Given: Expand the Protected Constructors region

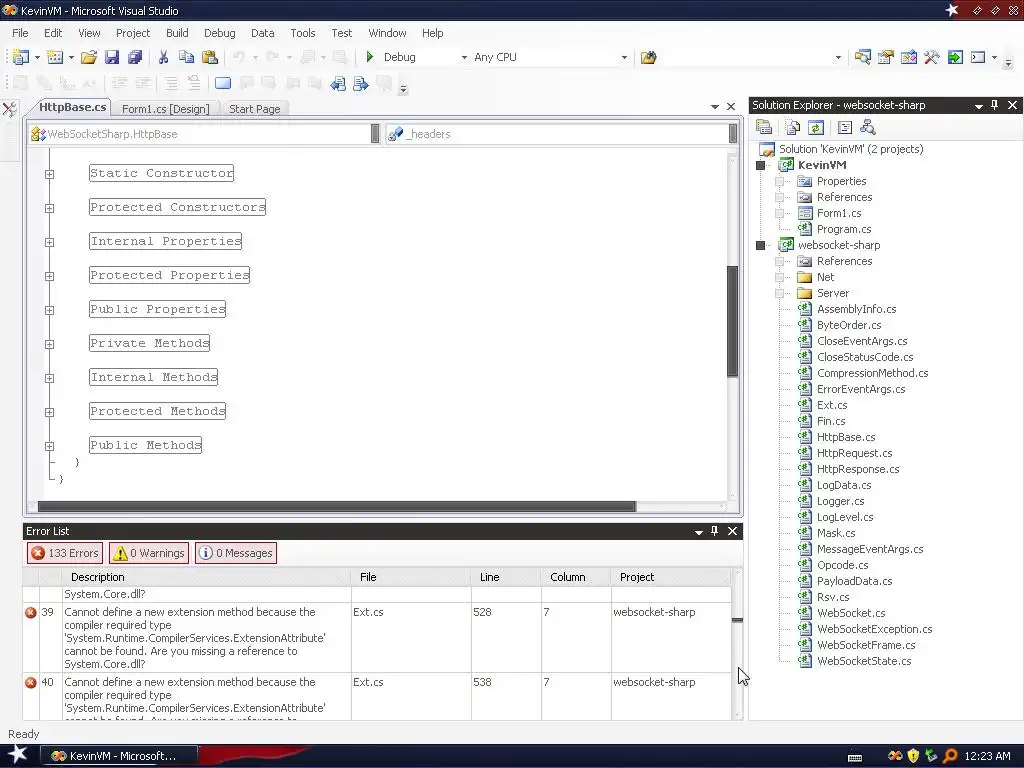Looking at the screenshot, I should point(49,208).
